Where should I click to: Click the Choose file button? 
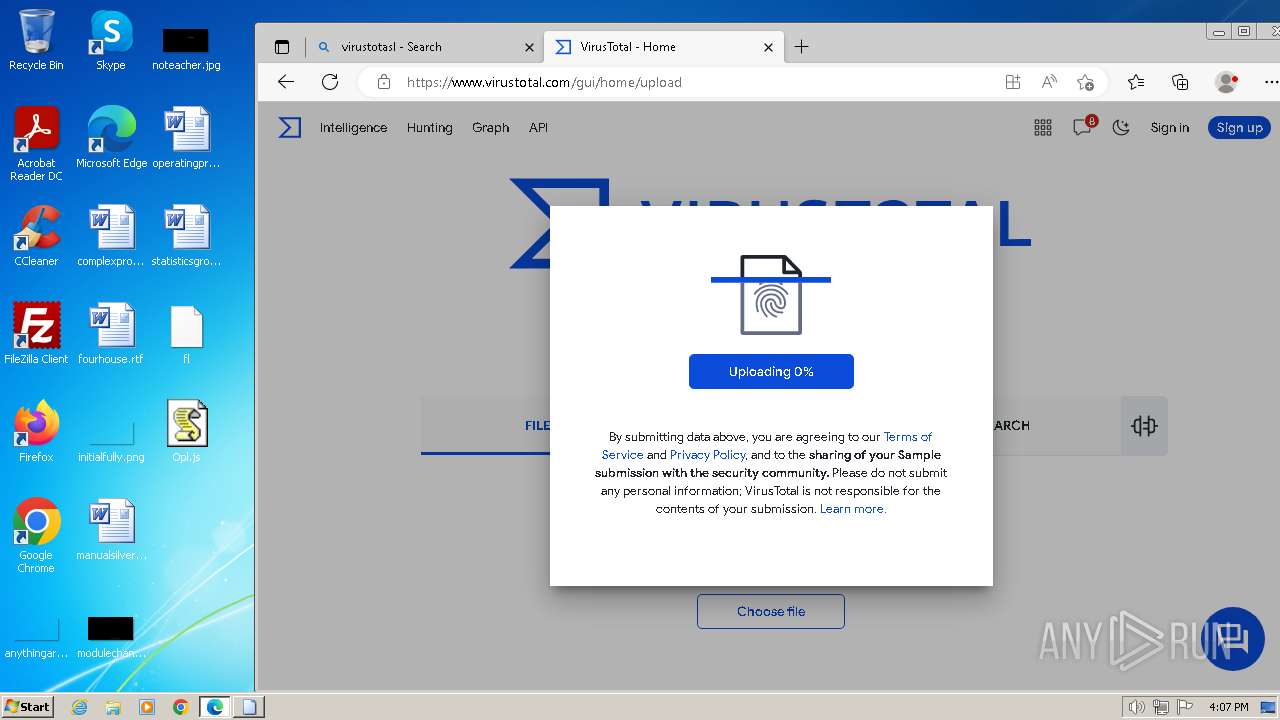[771, 611]
